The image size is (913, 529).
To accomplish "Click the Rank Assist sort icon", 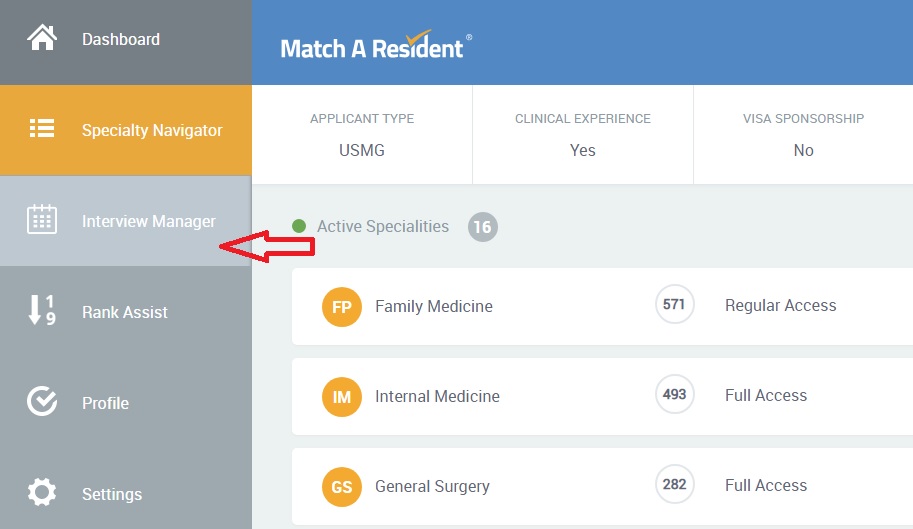I will (x=42, y=310).
